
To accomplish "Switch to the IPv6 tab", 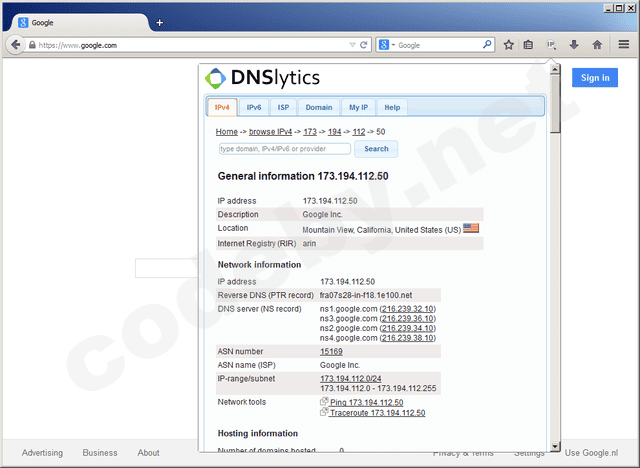I will (254, 107).
